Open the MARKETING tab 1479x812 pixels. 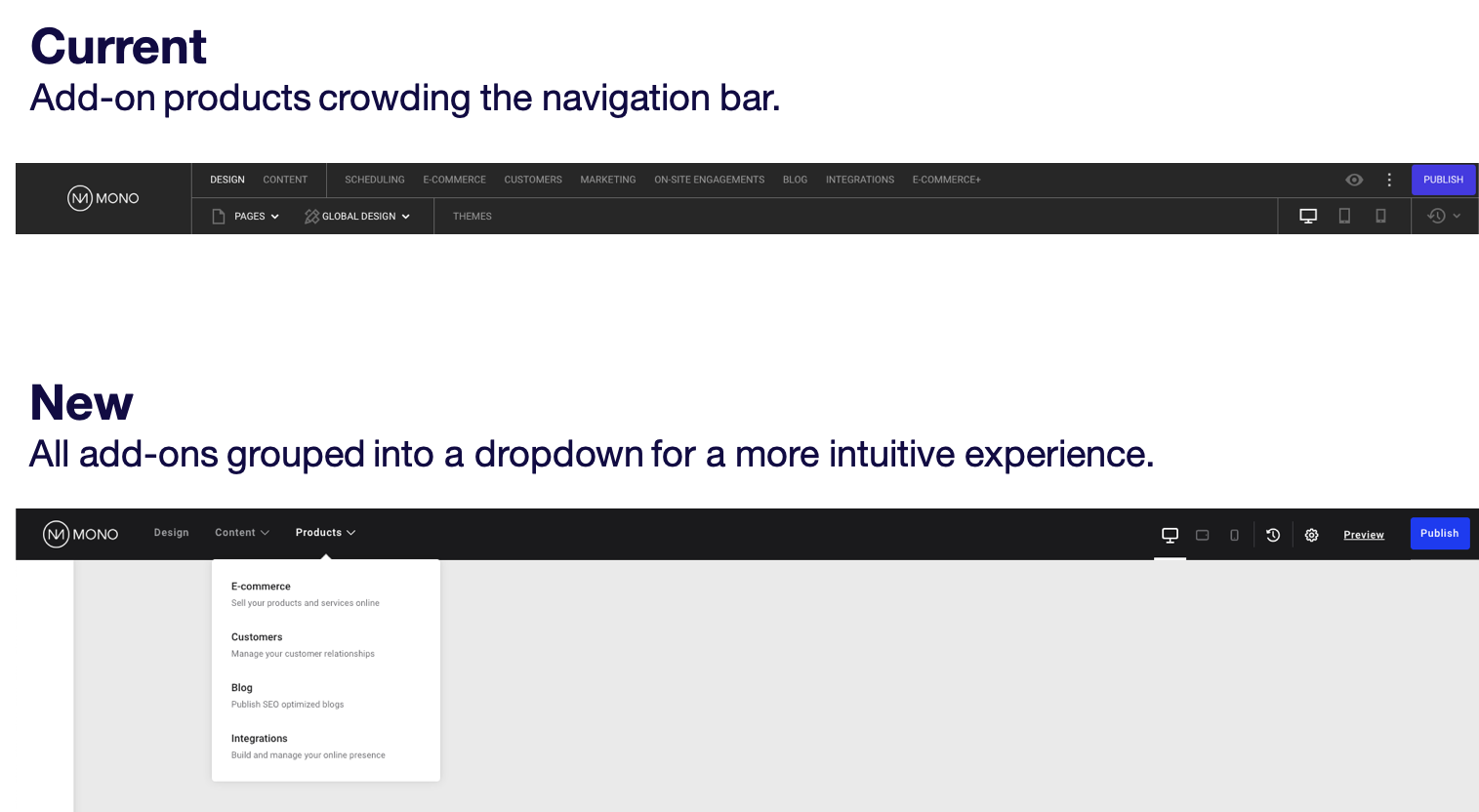click(608, 180)
